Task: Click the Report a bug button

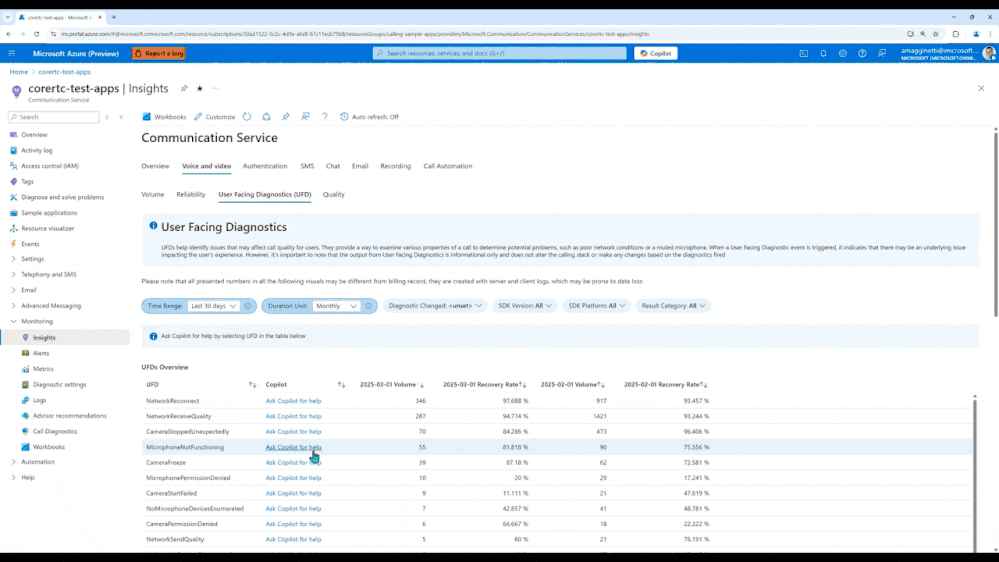Action: 159,54
